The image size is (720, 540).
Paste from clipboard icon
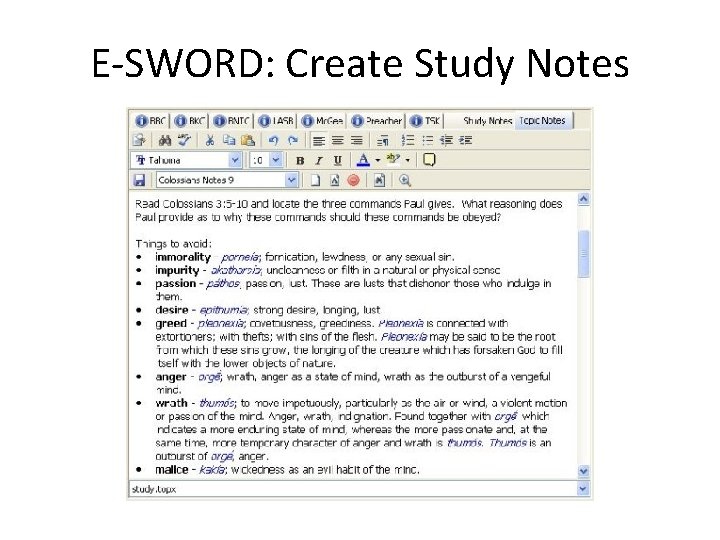(248, 140)
